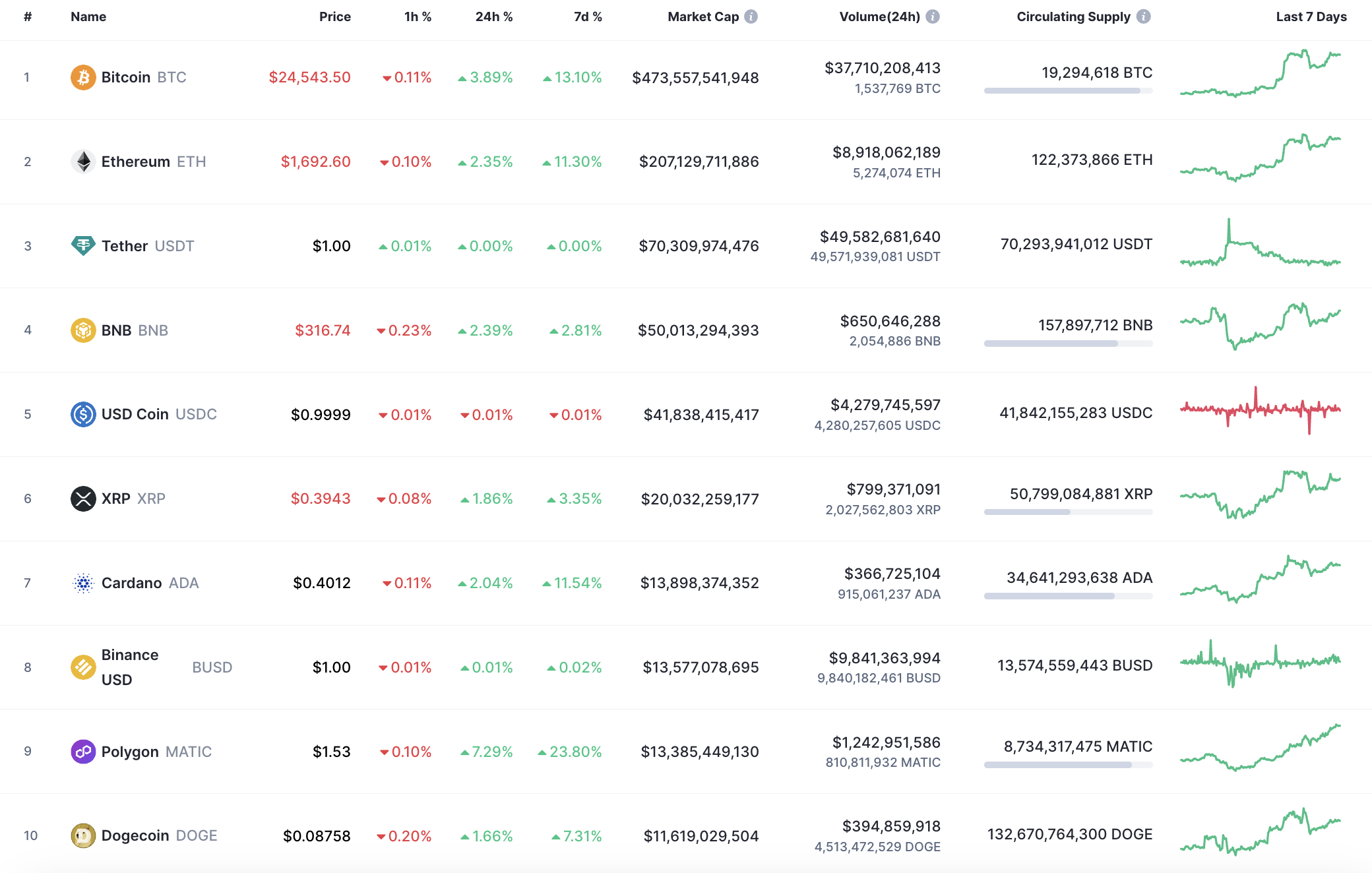The height and width of the screenshot is (873, 1372).
Task: Open the Market Cap info tooltip
Action: click(x=751, y=17)
